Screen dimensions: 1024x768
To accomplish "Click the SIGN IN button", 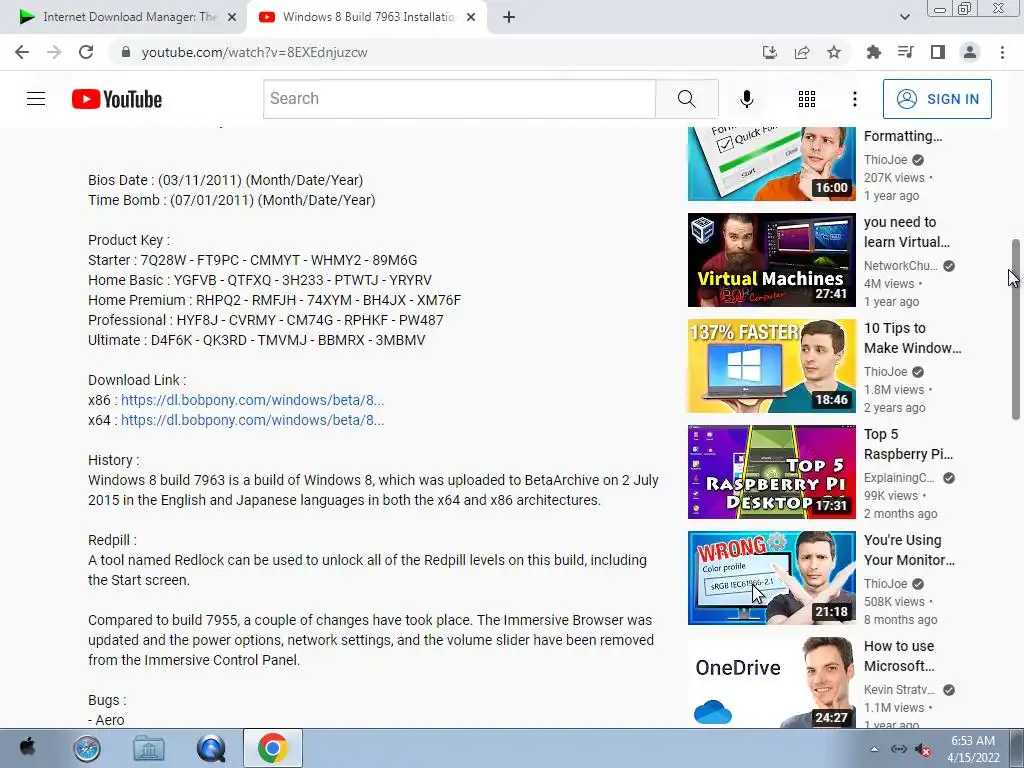I will (x=937, y=99).
